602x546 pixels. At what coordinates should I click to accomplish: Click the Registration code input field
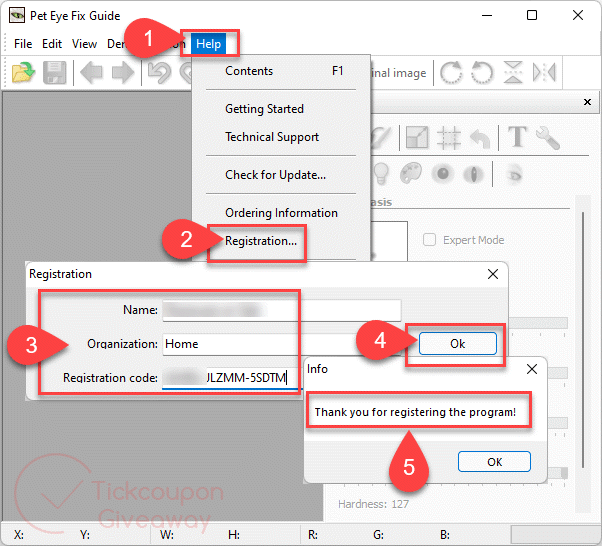(232, 378)
